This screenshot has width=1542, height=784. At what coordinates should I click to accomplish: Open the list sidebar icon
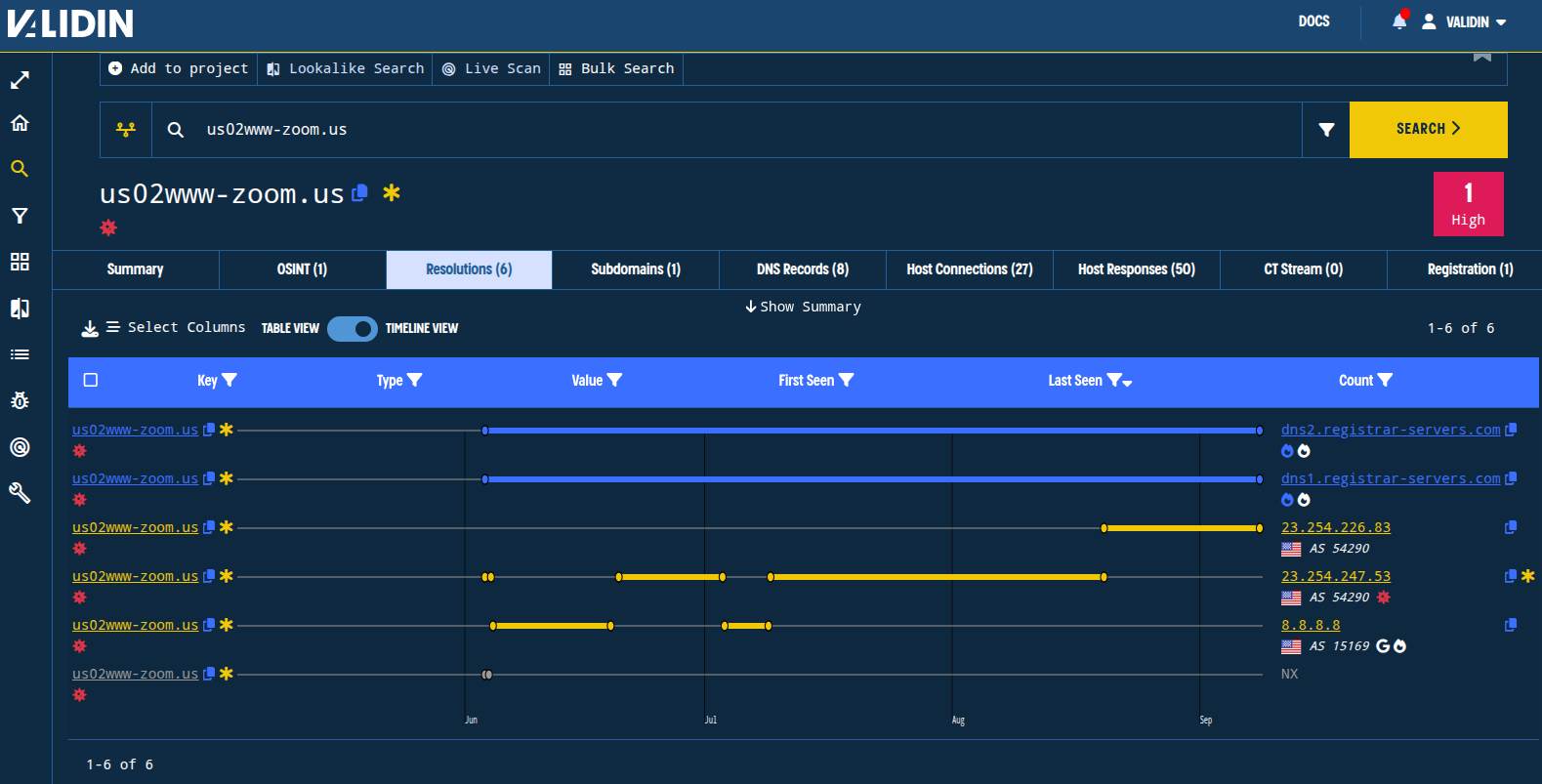tap(20, 354)
